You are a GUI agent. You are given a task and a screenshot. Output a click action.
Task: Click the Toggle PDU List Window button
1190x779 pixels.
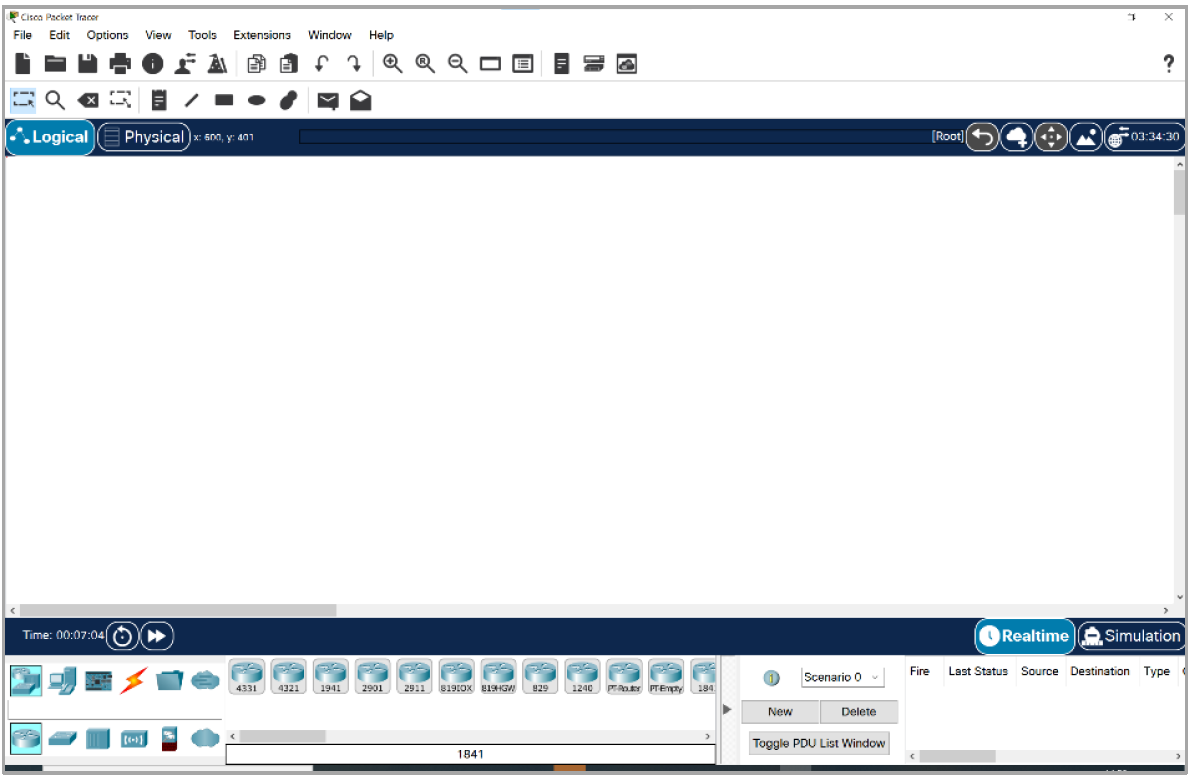(x=819, y=743)
